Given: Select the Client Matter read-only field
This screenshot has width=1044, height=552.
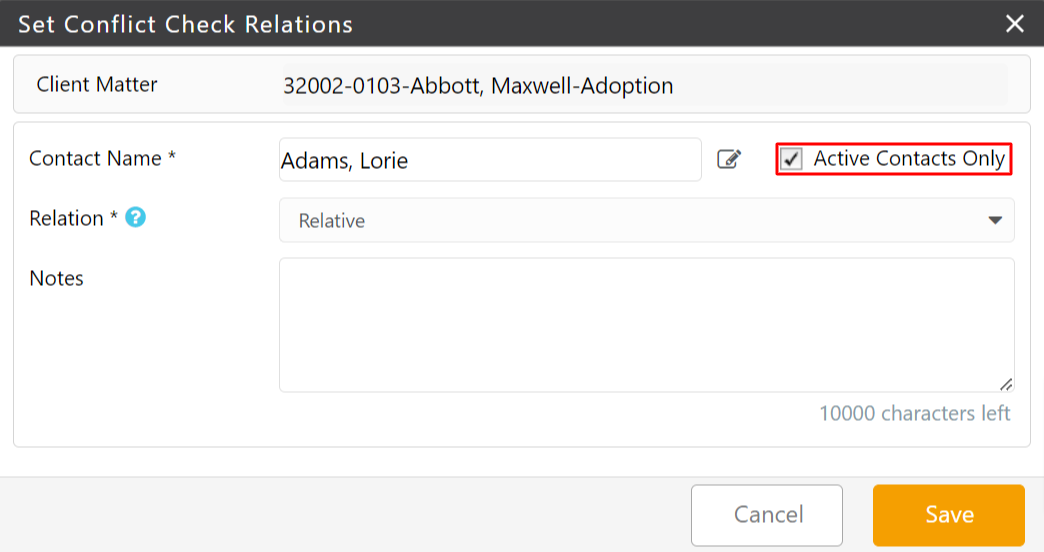Looking at the screenshot, I should pos(645,85).
